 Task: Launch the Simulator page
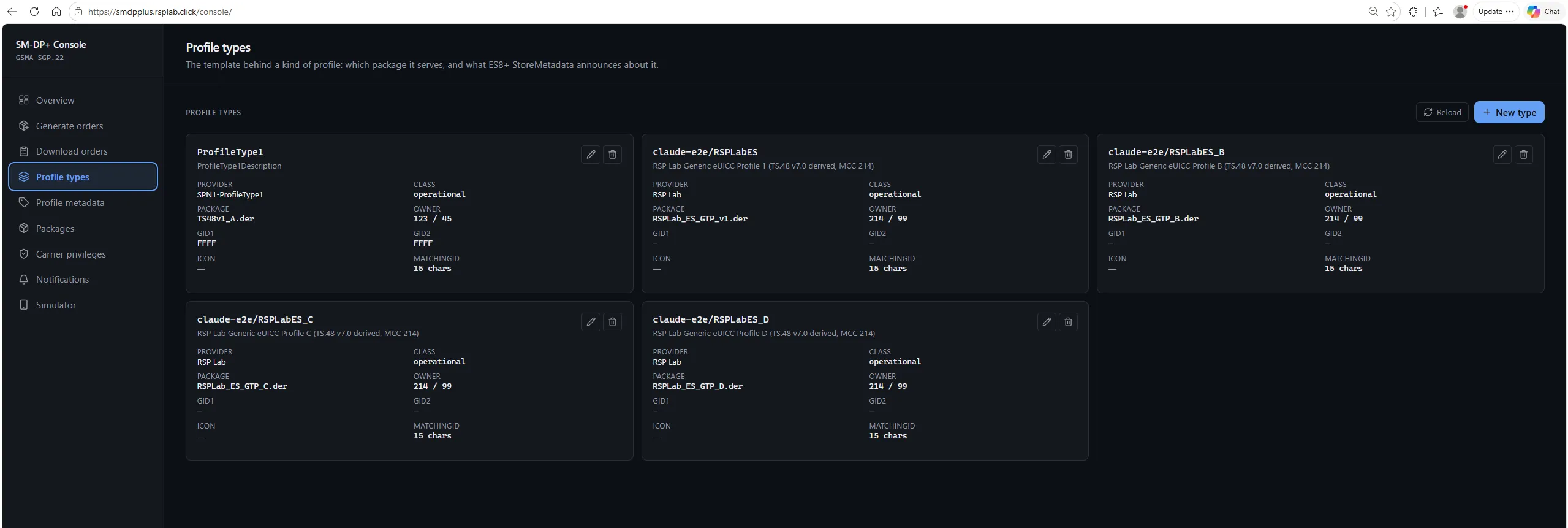pos(83,305)
